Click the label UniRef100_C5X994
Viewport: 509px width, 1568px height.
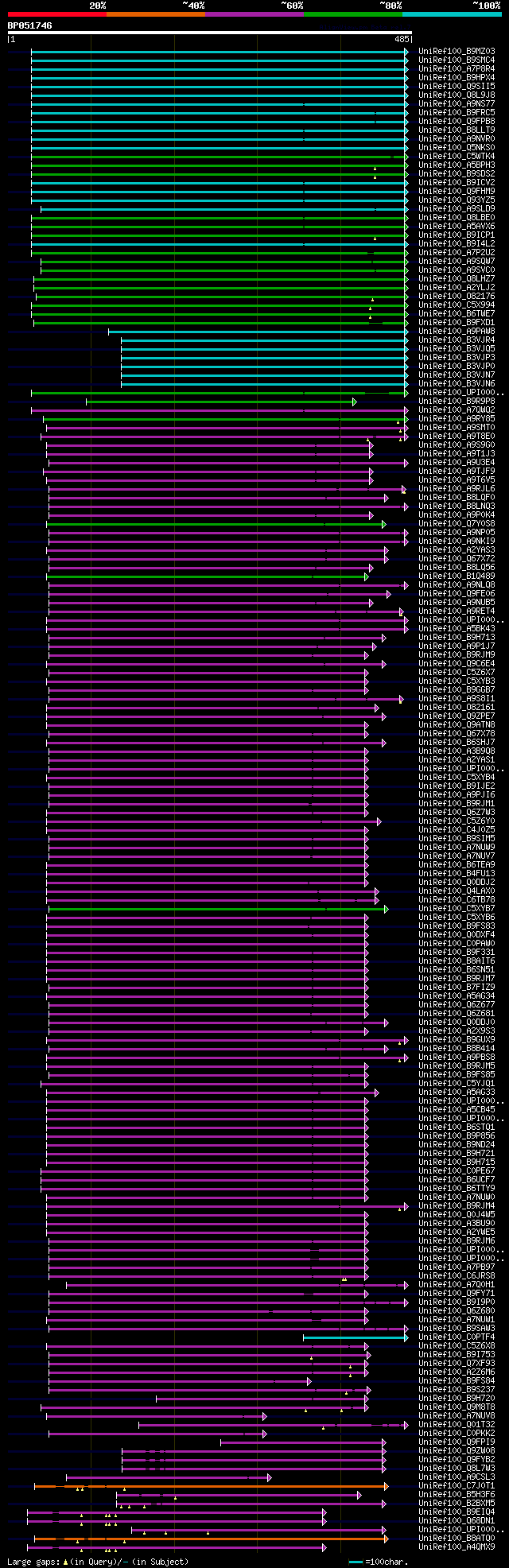click(457, 305)
